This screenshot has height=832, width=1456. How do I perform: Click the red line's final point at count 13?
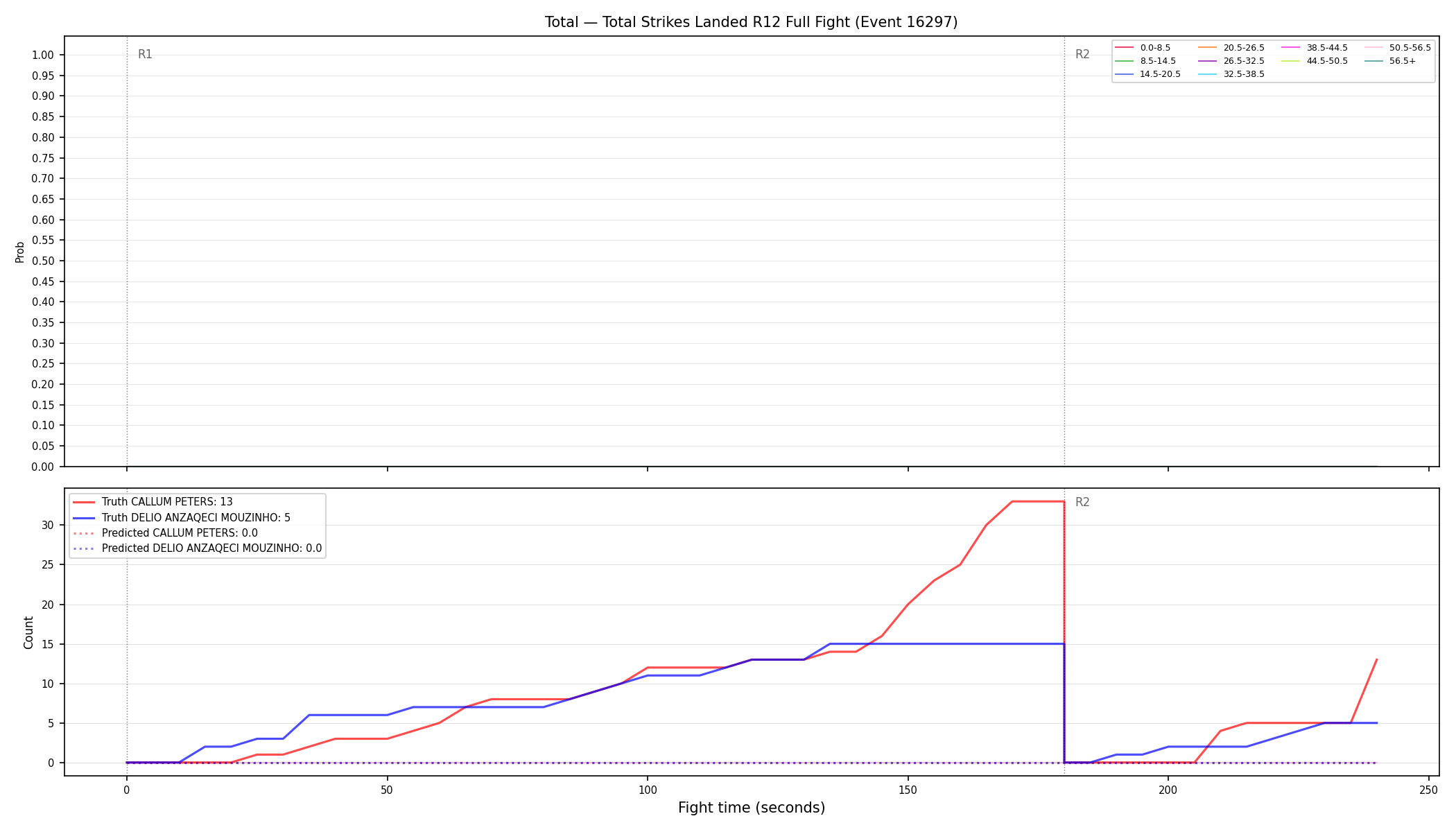point(1376,659)
